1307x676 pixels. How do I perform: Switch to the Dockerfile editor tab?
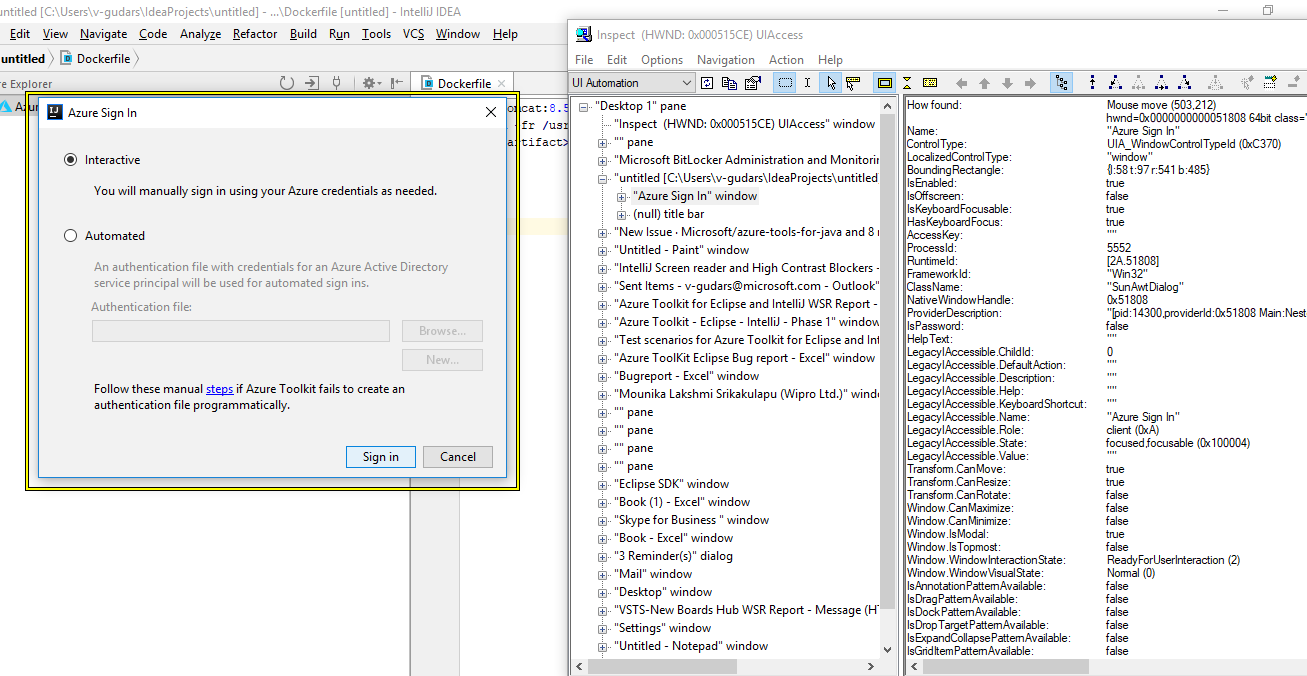tap(463, 82)
